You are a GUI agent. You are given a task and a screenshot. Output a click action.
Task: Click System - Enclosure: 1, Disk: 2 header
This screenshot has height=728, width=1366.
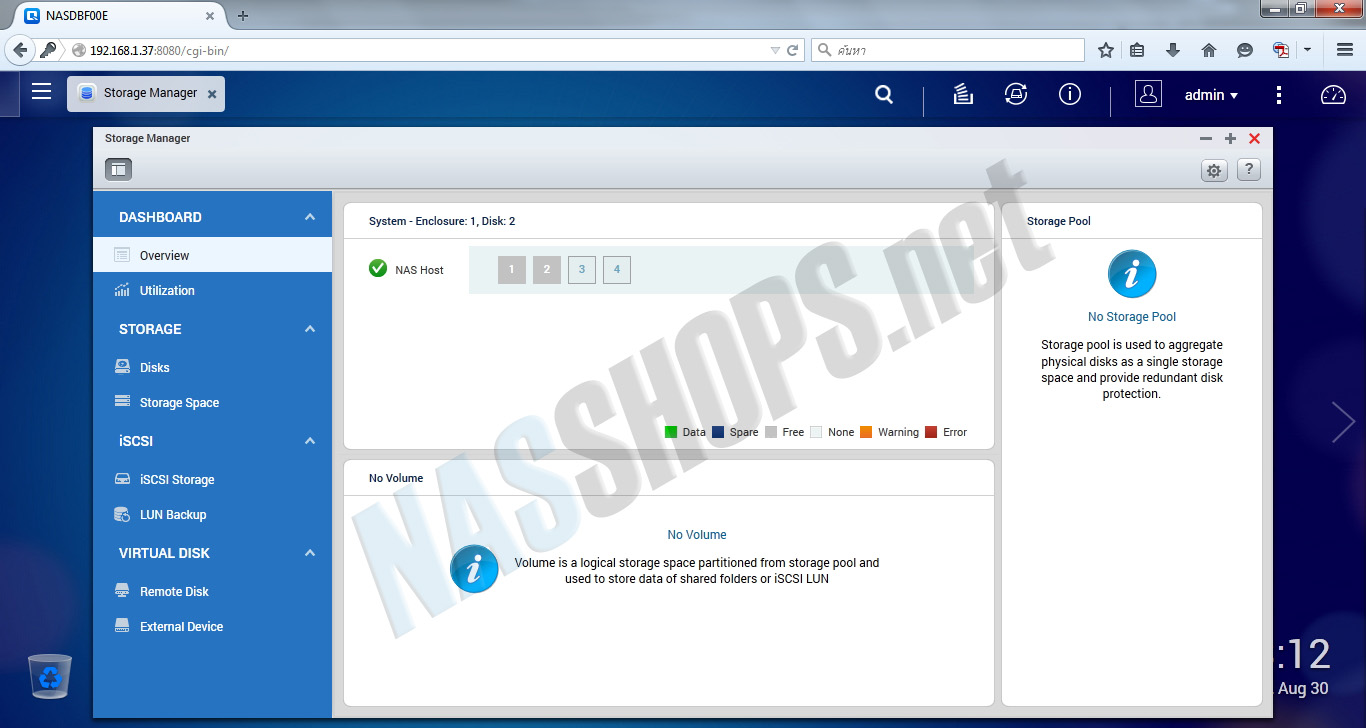(x=442, y=221)
